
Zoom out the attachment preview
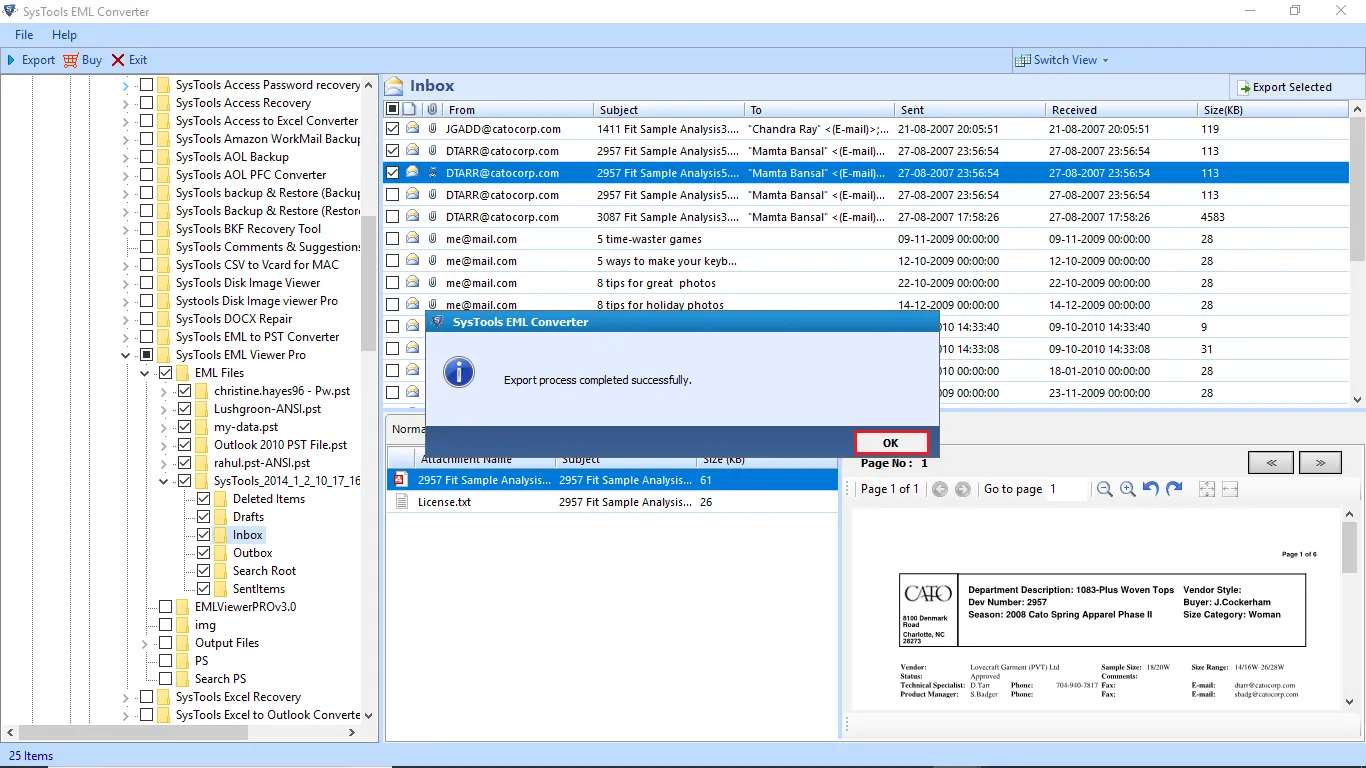(1104, 489)
